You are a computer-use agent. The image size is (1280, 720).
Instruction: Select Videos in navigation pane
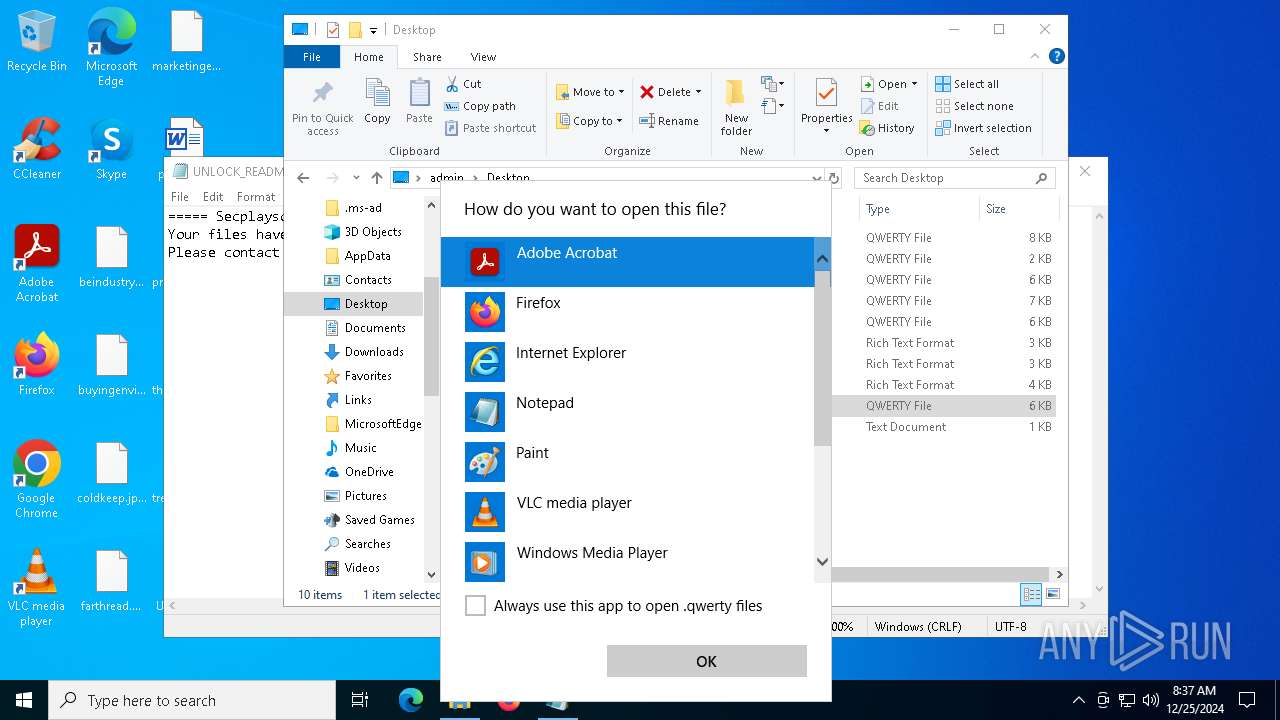352,568
